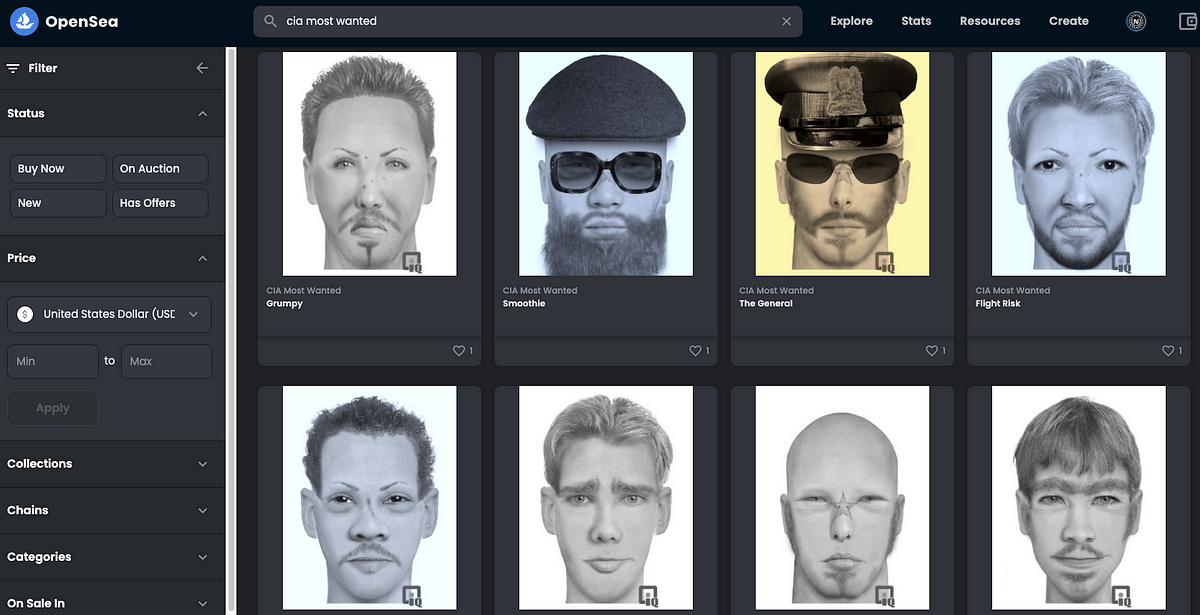1200x615 pixels.
Task: Click the IQ badge on Grumpy image
Action: tap(412, 263)
